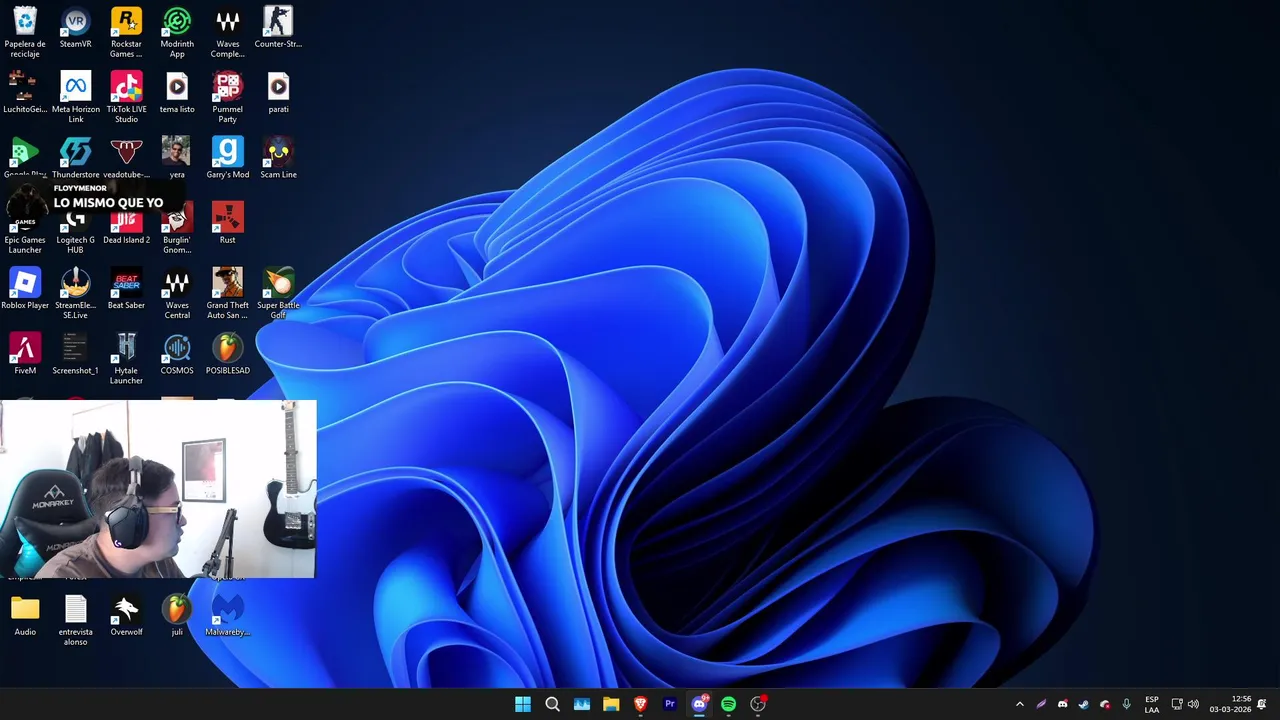Click the Malwarebytes desktop shortcut
The height and width of the screenshot is (720, 1280).
[228, 615]
